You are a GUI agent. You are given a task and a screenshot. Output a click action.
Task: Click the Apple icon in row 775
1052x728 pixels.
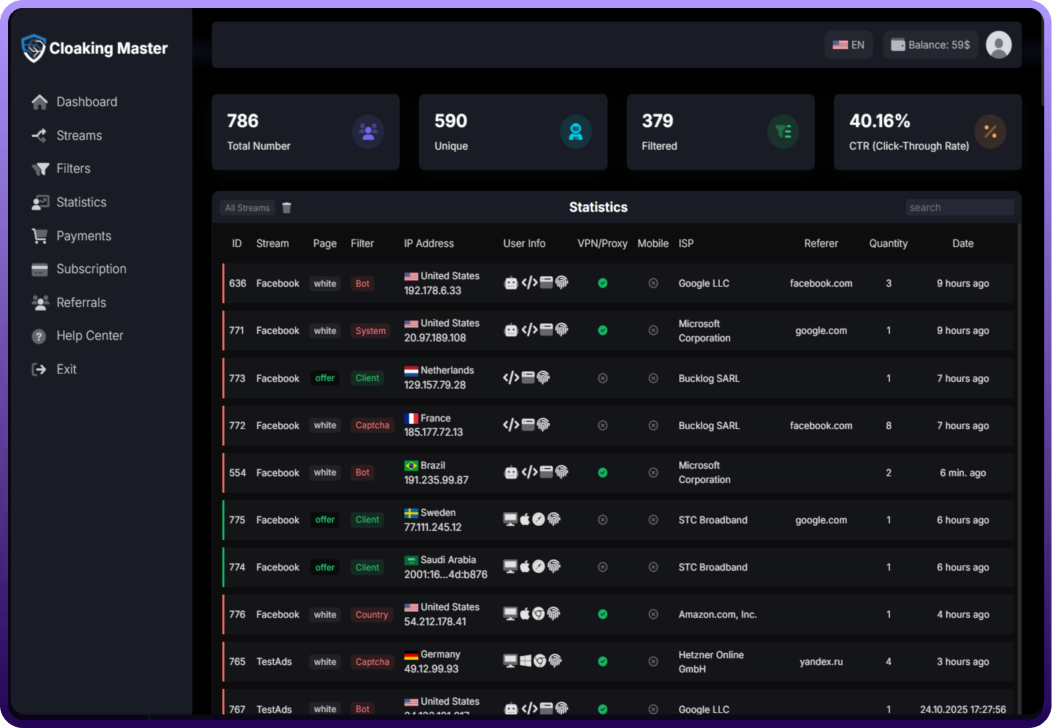point(525,520)
